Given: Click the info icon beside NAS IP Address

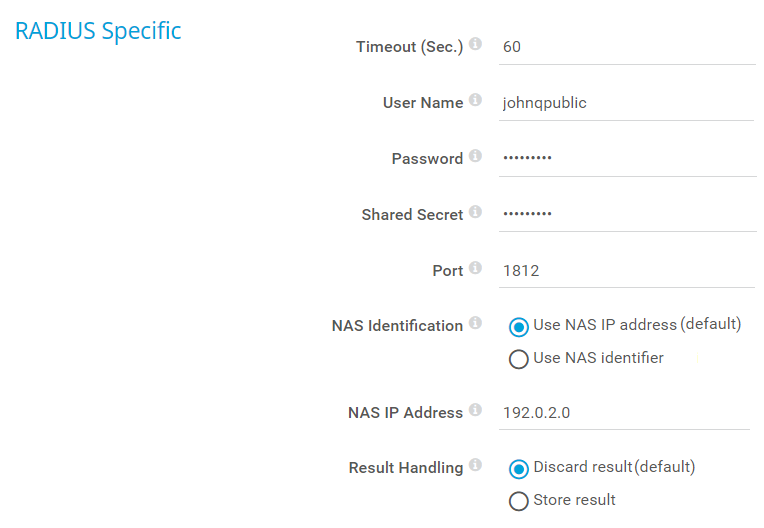Looking at the screenshot, I should pyautogui.click(x=475, y=410).
